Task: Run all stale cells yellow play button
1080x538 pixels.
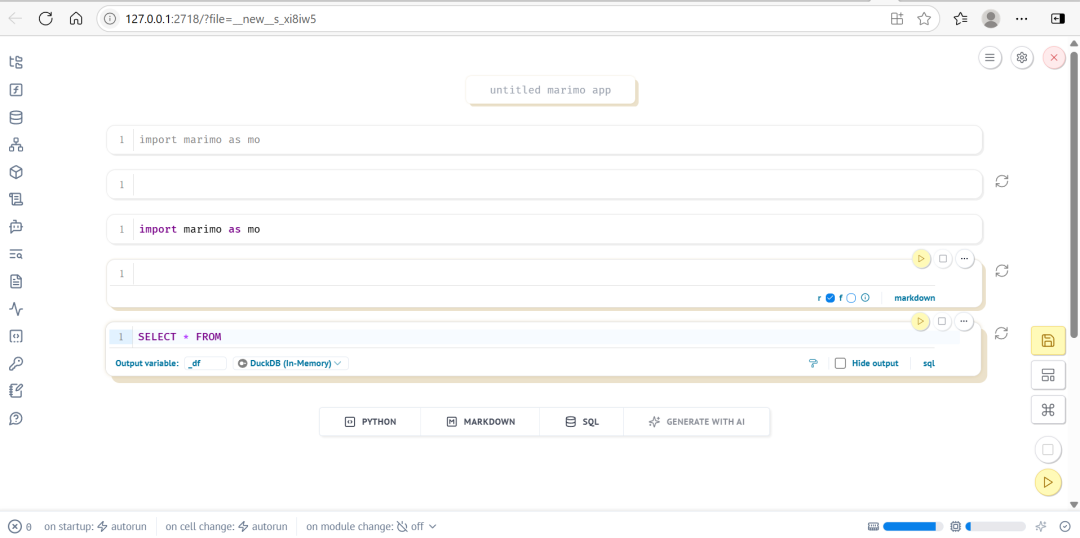Action: tap(1048, 482)
